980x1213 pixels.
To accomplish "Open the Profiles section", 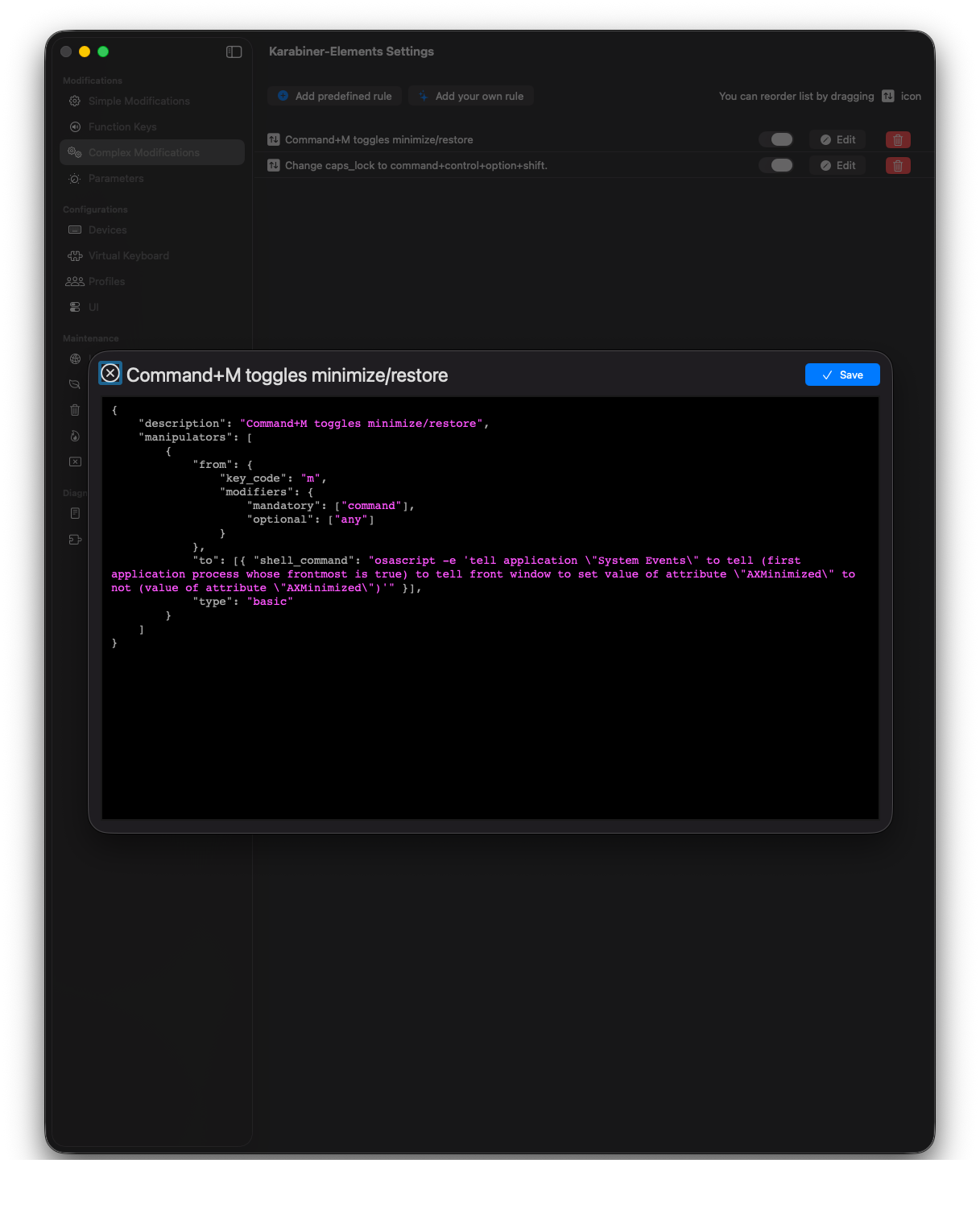I will click(x=152, y=281).
